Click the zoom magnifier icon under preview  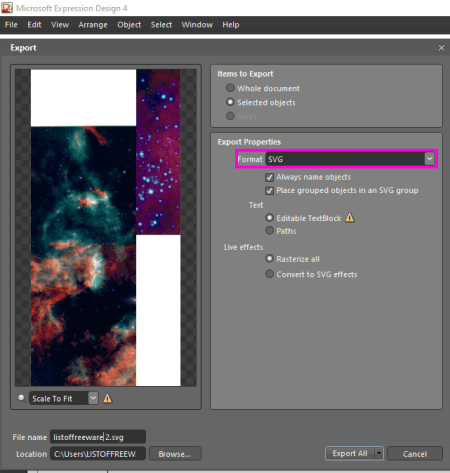(x=22, y=398)
